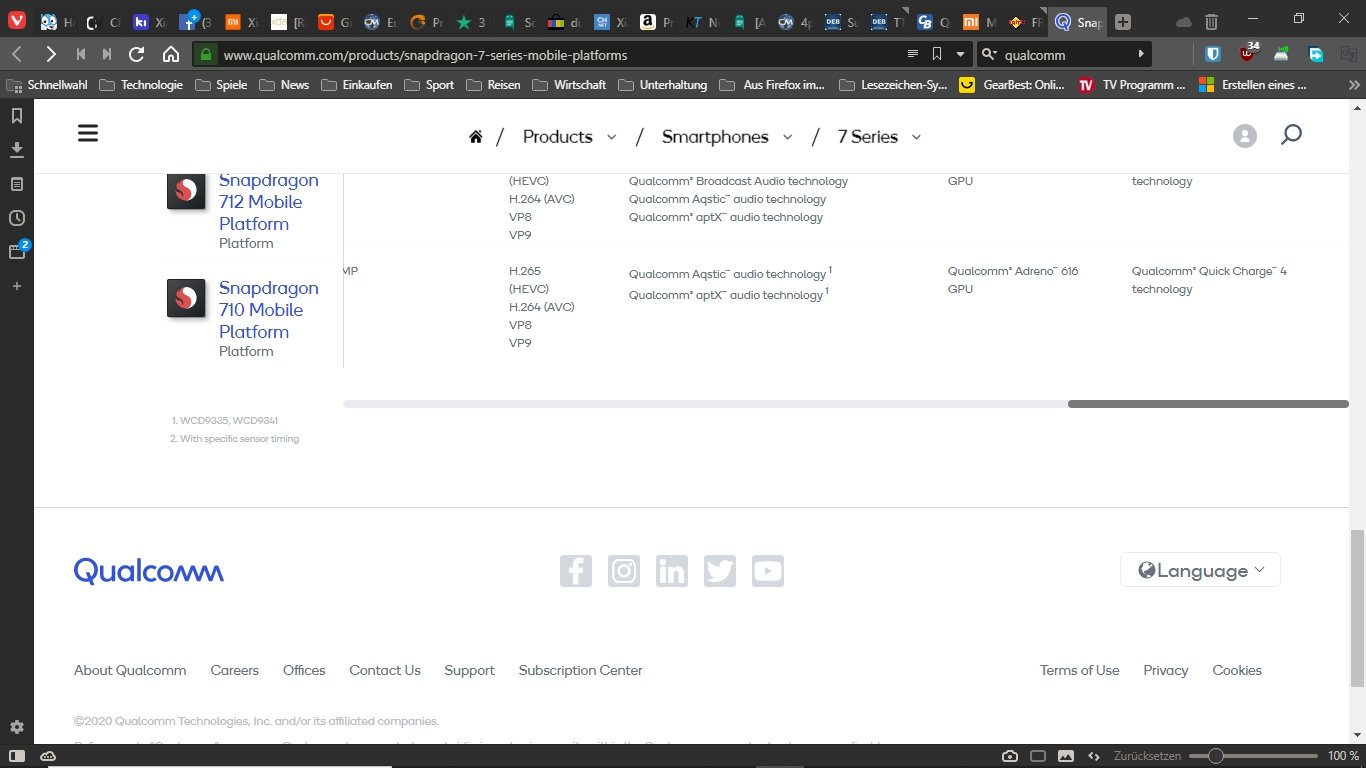1366x768 pixels.
Task: Reload the current page
Action: (137, 54)
